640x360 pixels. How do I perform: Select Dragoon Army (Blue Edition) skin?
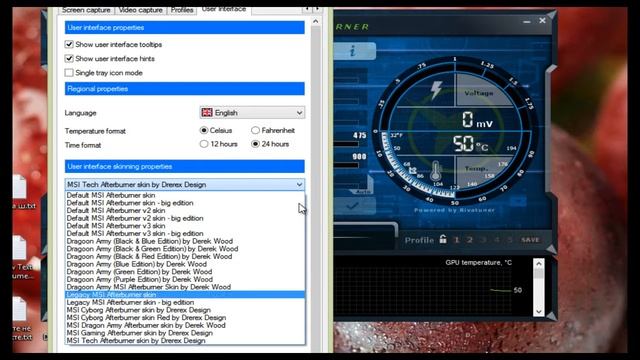185,264
